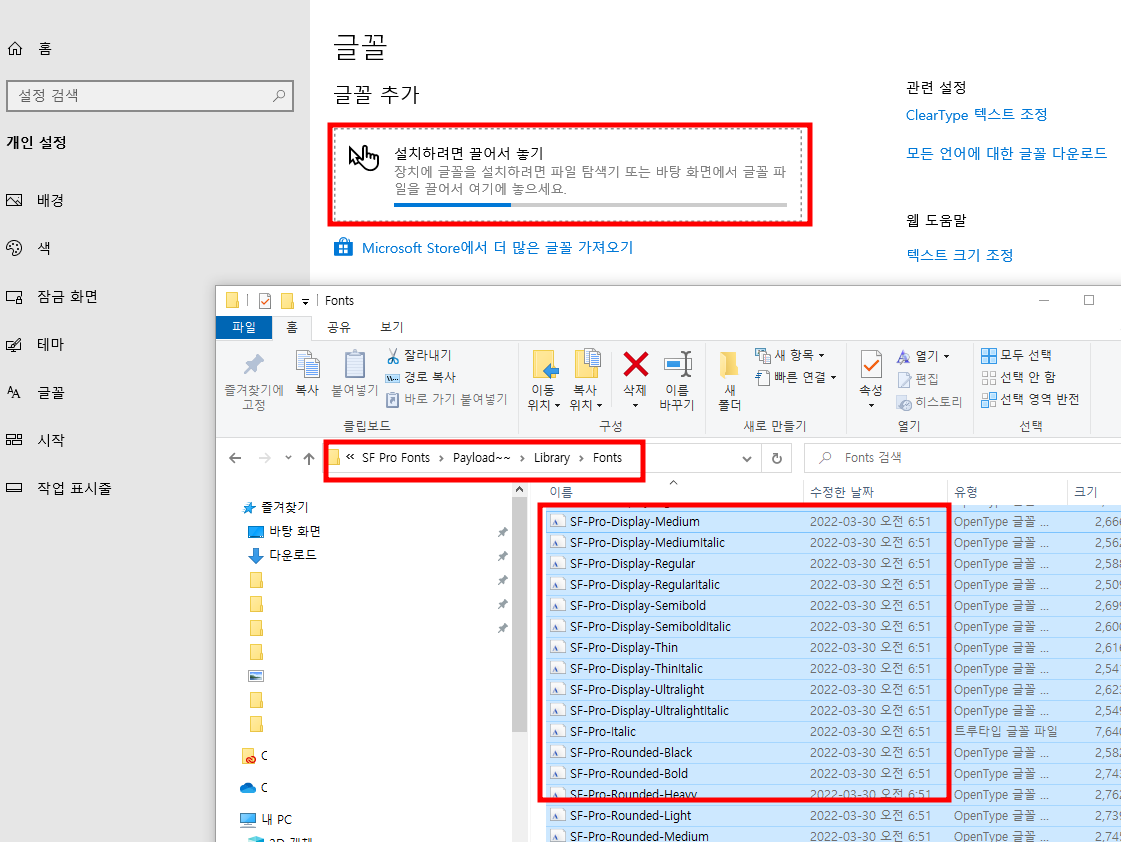
Task: Switch to Share (공유) ribbon tab
Action: [339, 327]
